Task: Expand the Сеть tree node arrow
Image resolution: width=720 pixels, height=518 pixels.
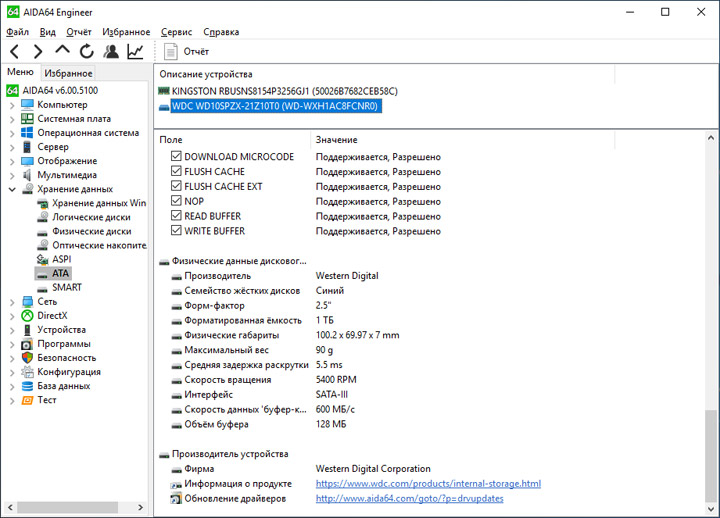Action: pyautogui.click(x=12, y=302)
